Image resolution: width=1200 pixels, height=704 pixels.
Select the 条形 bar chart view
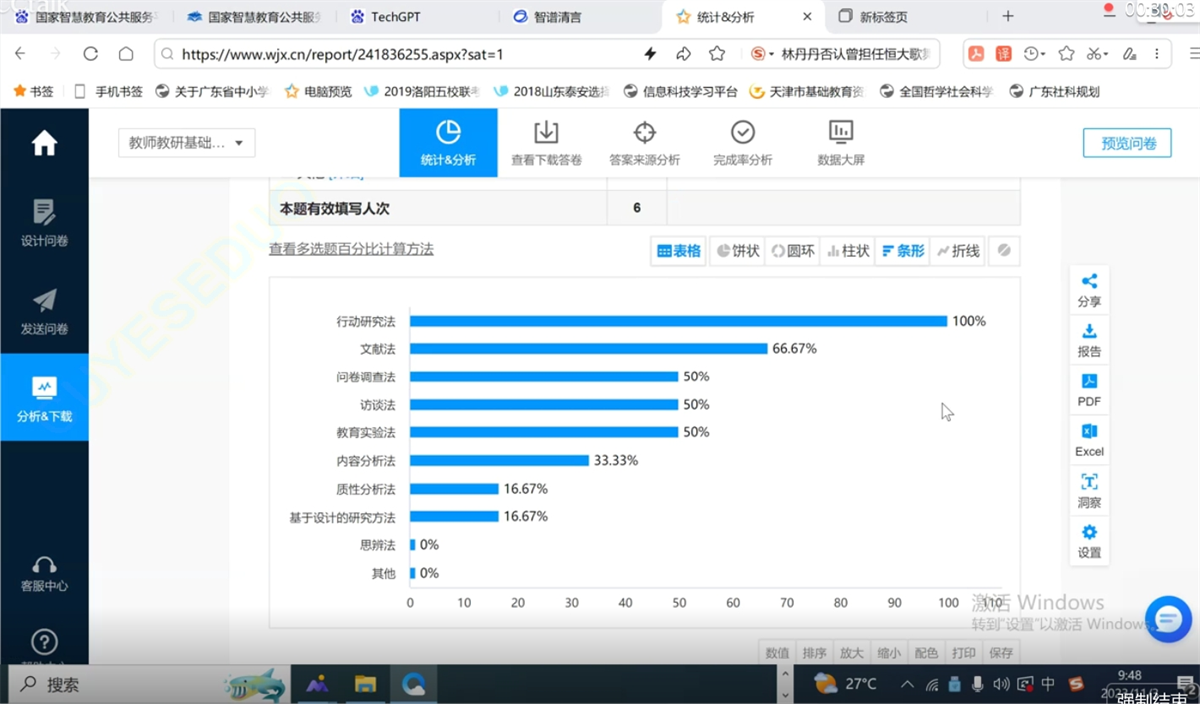903,251
